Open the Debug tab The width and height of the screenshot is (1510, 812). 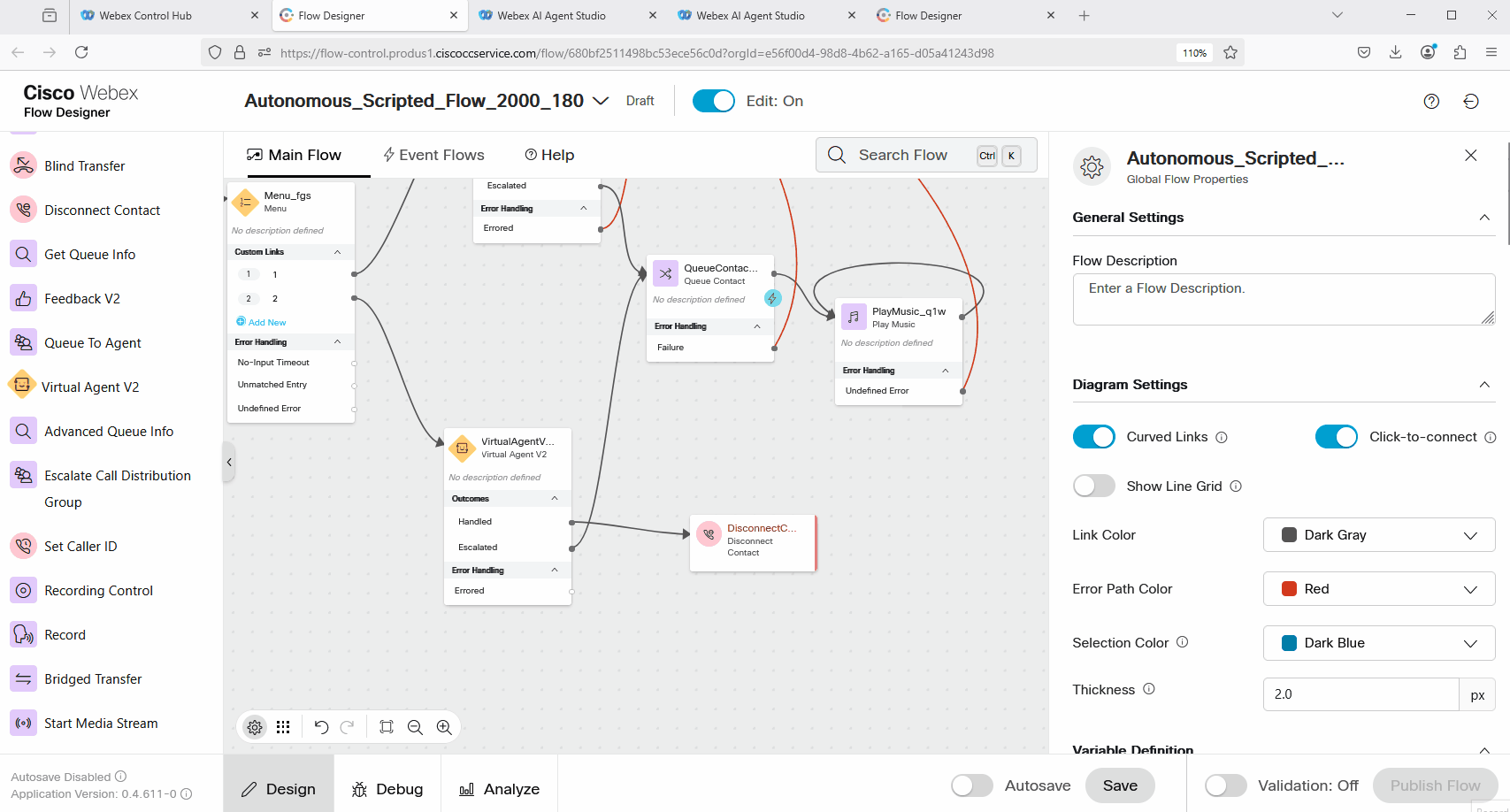point(387,789)
